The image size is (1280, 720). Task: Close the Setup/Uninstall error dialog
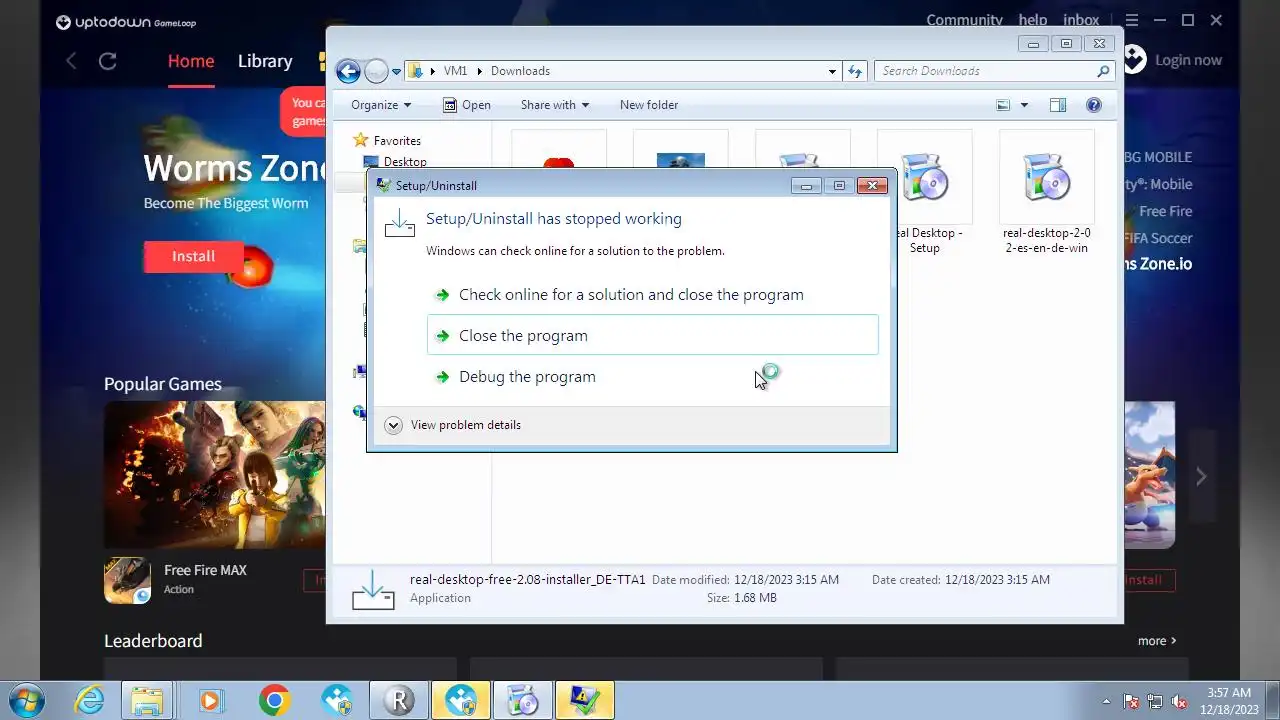click(872, 185)
